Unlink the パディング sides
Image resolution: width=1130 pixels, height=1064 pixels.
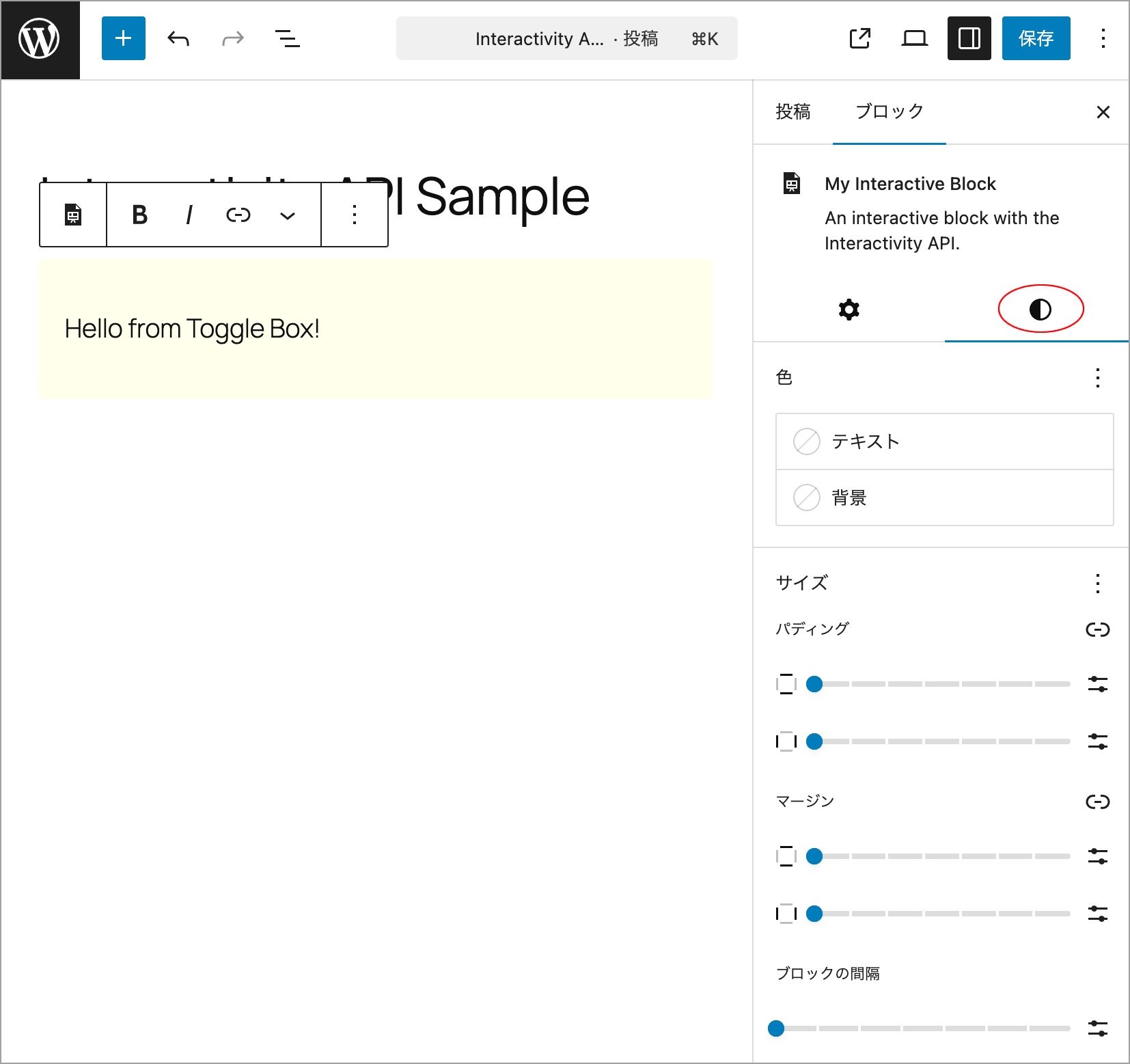click(1098, 629)
